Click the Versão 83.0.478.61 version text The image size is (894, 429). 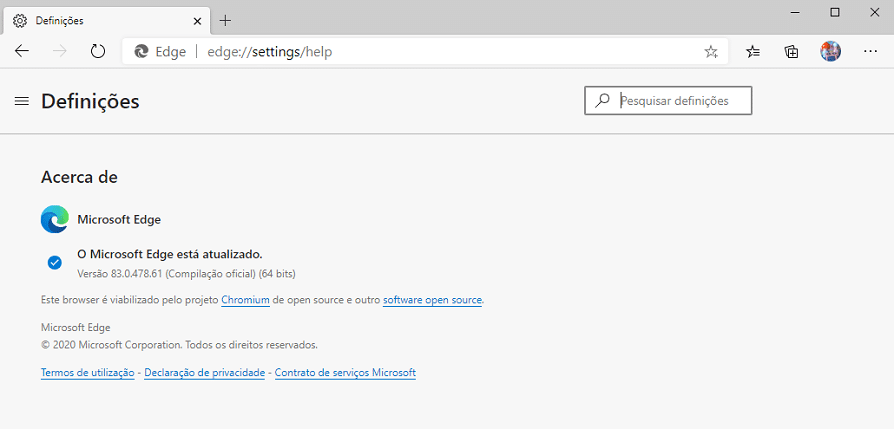186,274
